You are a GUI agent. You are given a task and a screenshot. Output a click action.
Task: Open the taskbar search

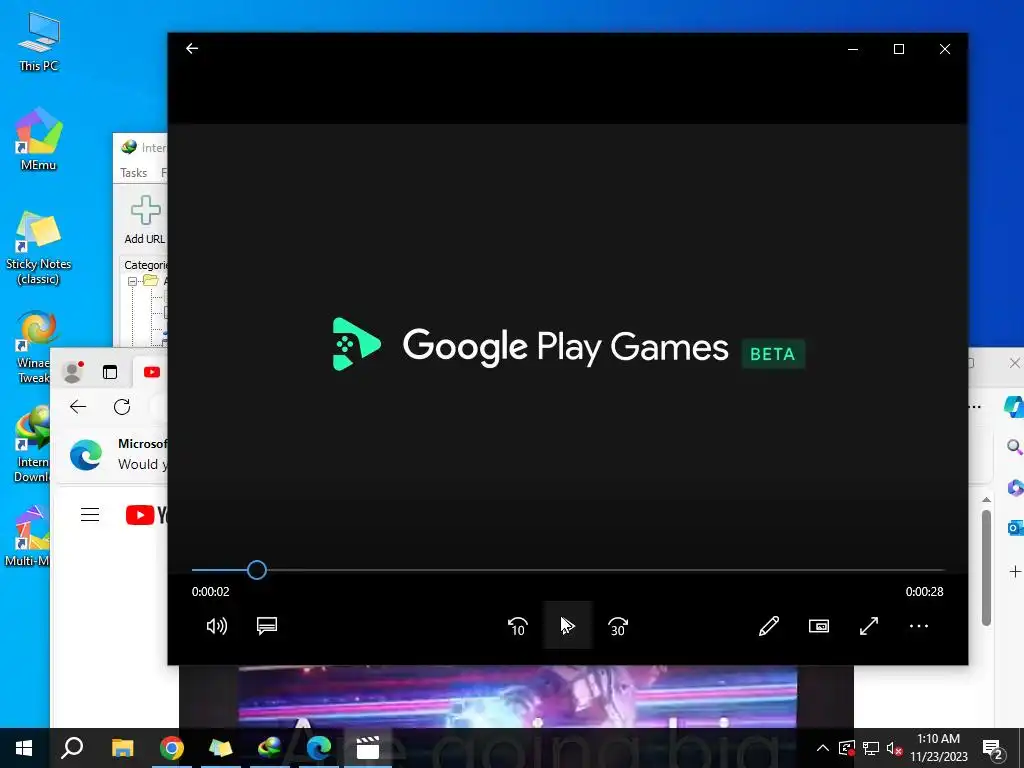(x=72, y=748)
